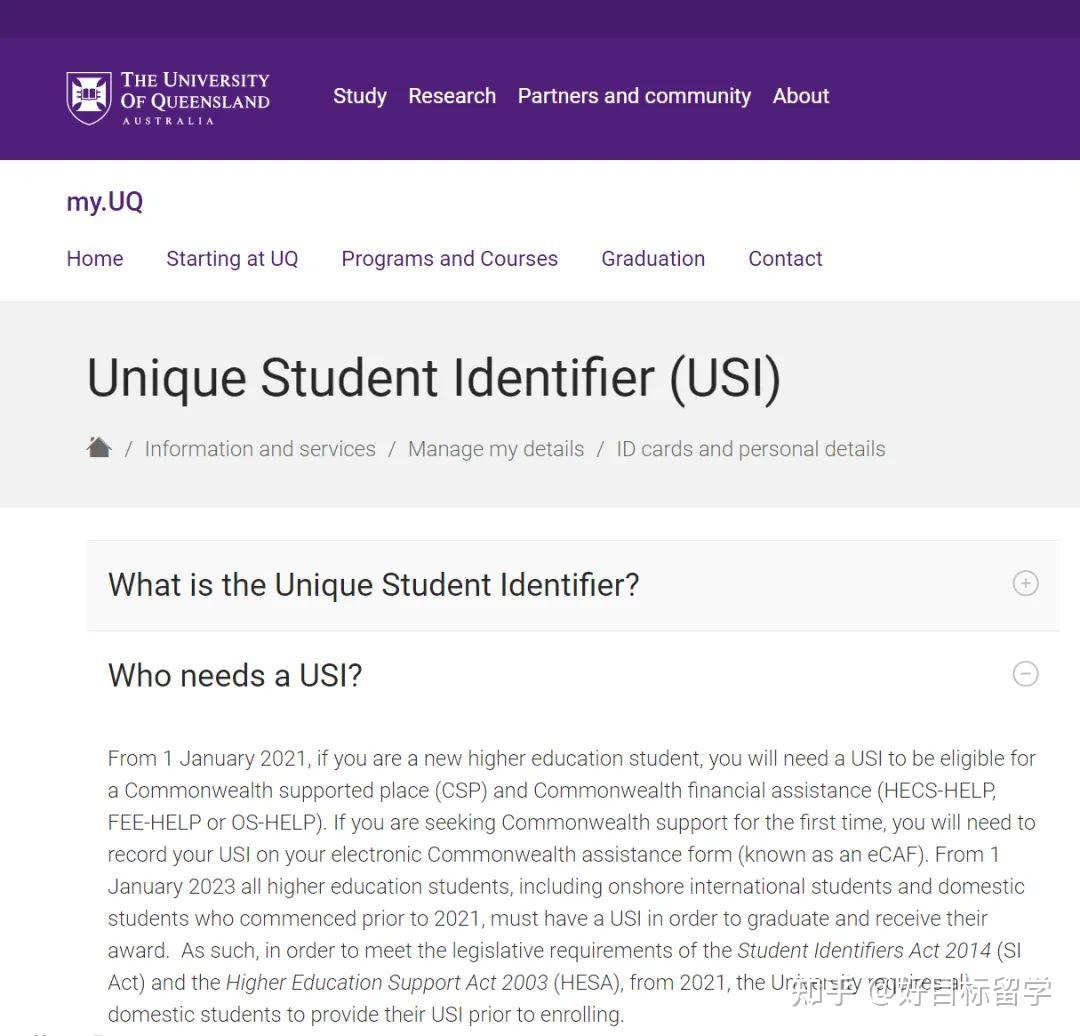Screen dimensions: 1080x1036
Task: Follow the Information and services breadcrumb link
Action: pyautogui.click(x=260, y=449)
